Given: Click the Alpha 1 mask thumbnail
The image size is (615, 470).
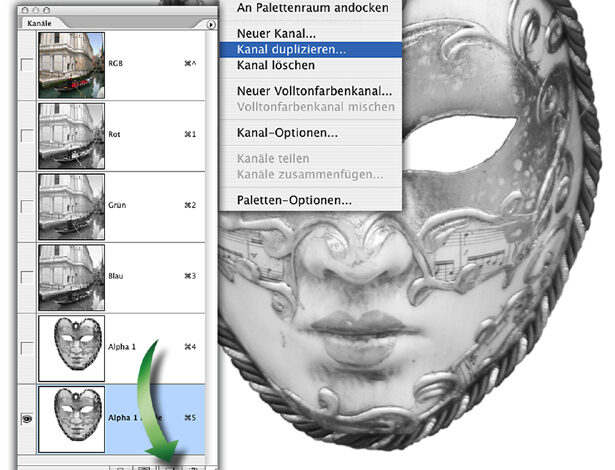Looking at the screenshot, I should click(x=71, y=348).
